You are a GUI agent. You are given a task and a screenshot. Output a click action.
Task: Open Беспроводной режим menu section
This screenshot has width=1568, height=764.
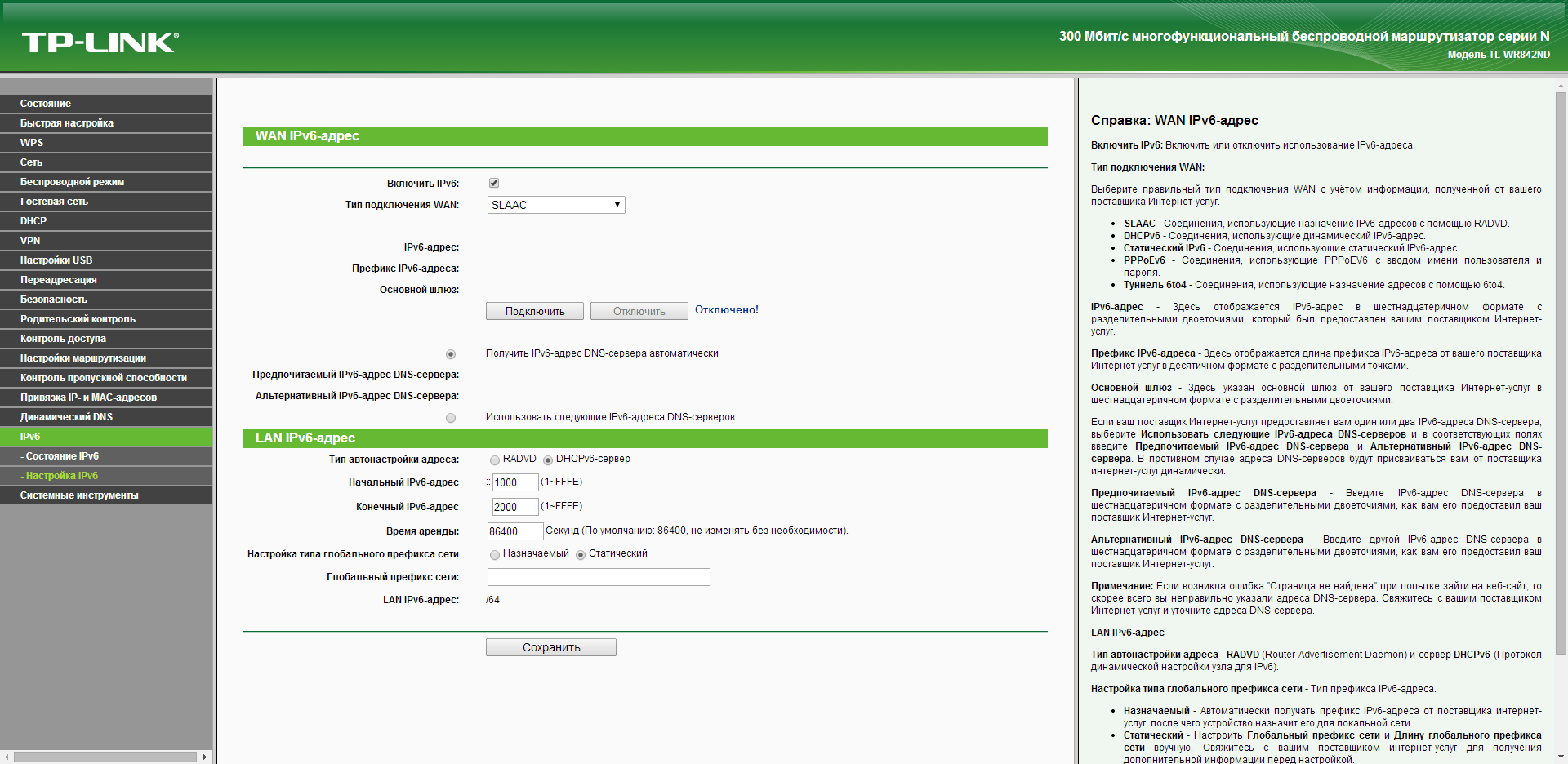click(106, 182)
